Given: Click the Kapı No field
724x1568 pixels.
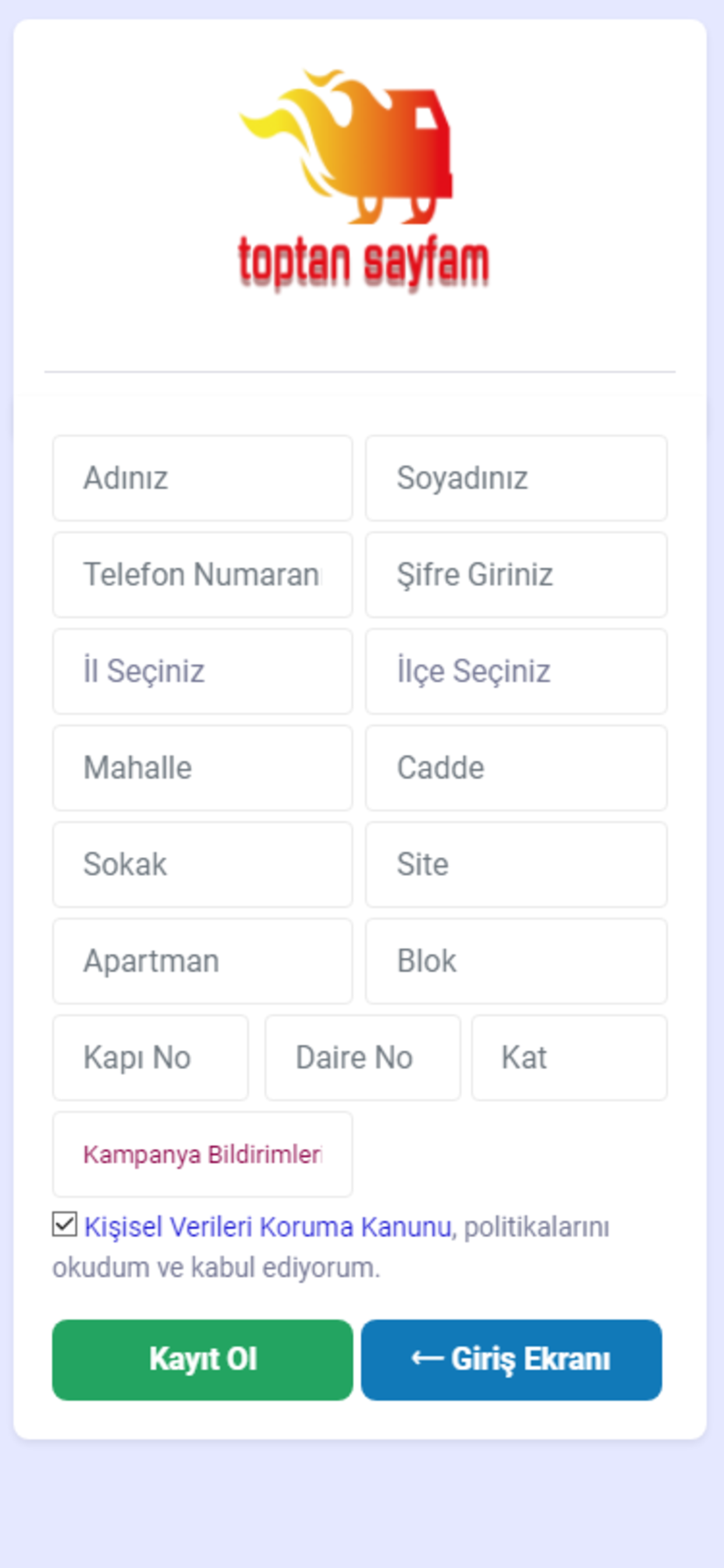Looking at the screenshot, I should coord(150,1058).
